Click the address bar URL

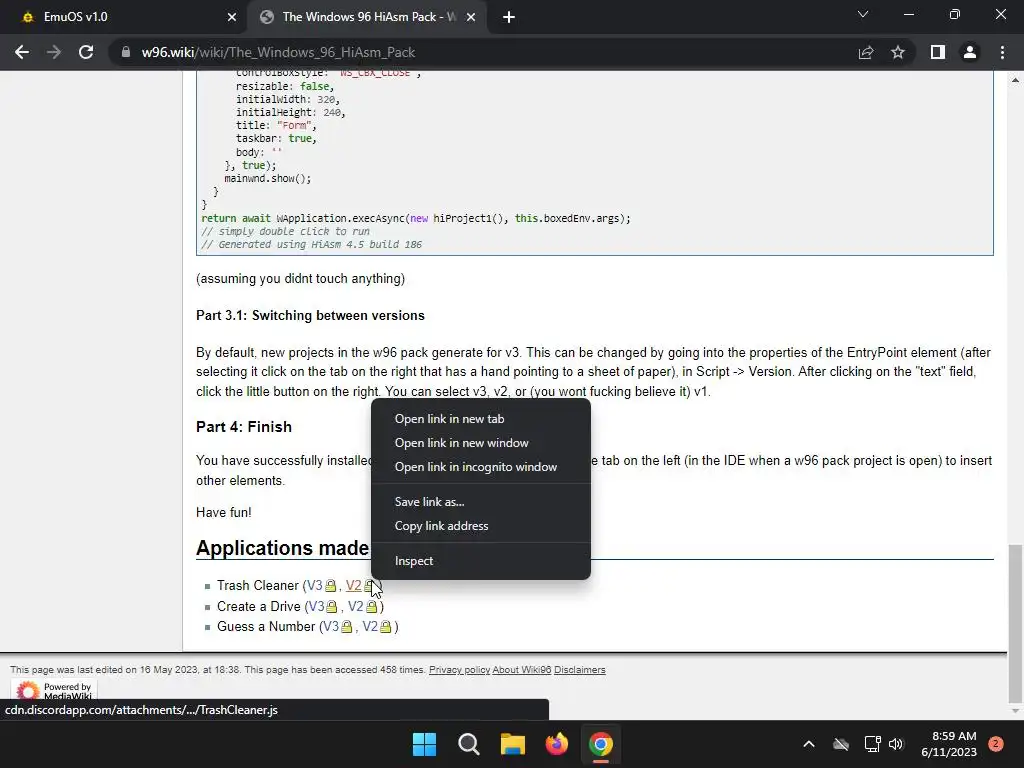coord(278,52)
